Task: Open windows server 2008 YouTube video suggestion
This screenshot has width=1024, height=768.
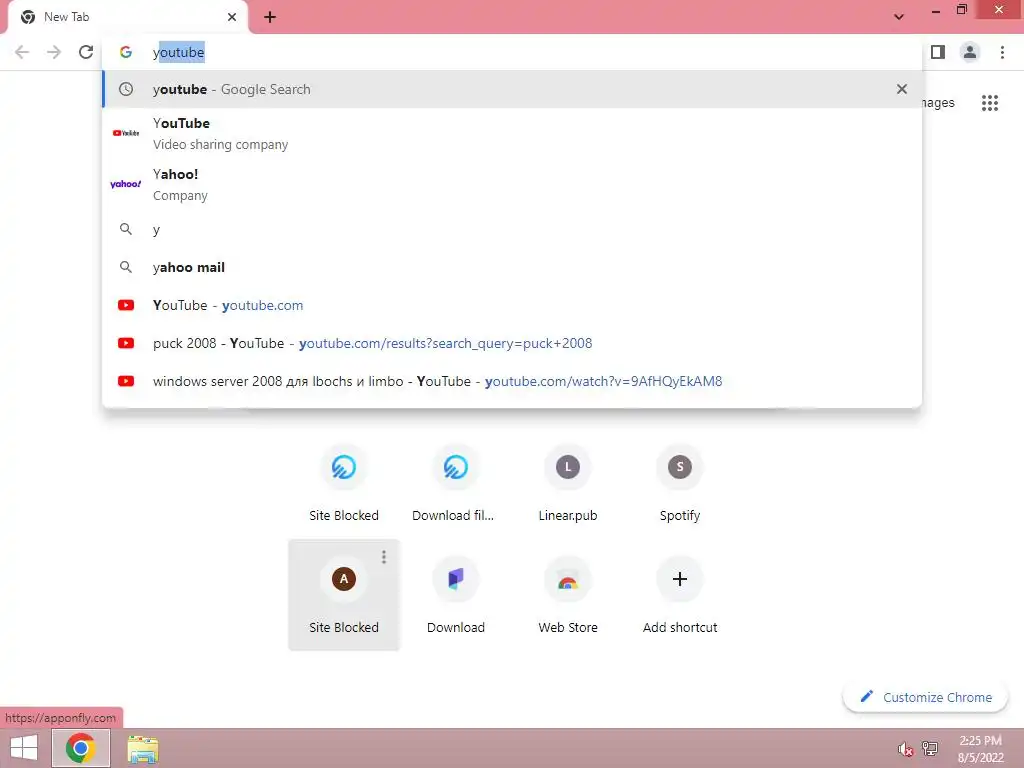Action: (x=512, y=381)
